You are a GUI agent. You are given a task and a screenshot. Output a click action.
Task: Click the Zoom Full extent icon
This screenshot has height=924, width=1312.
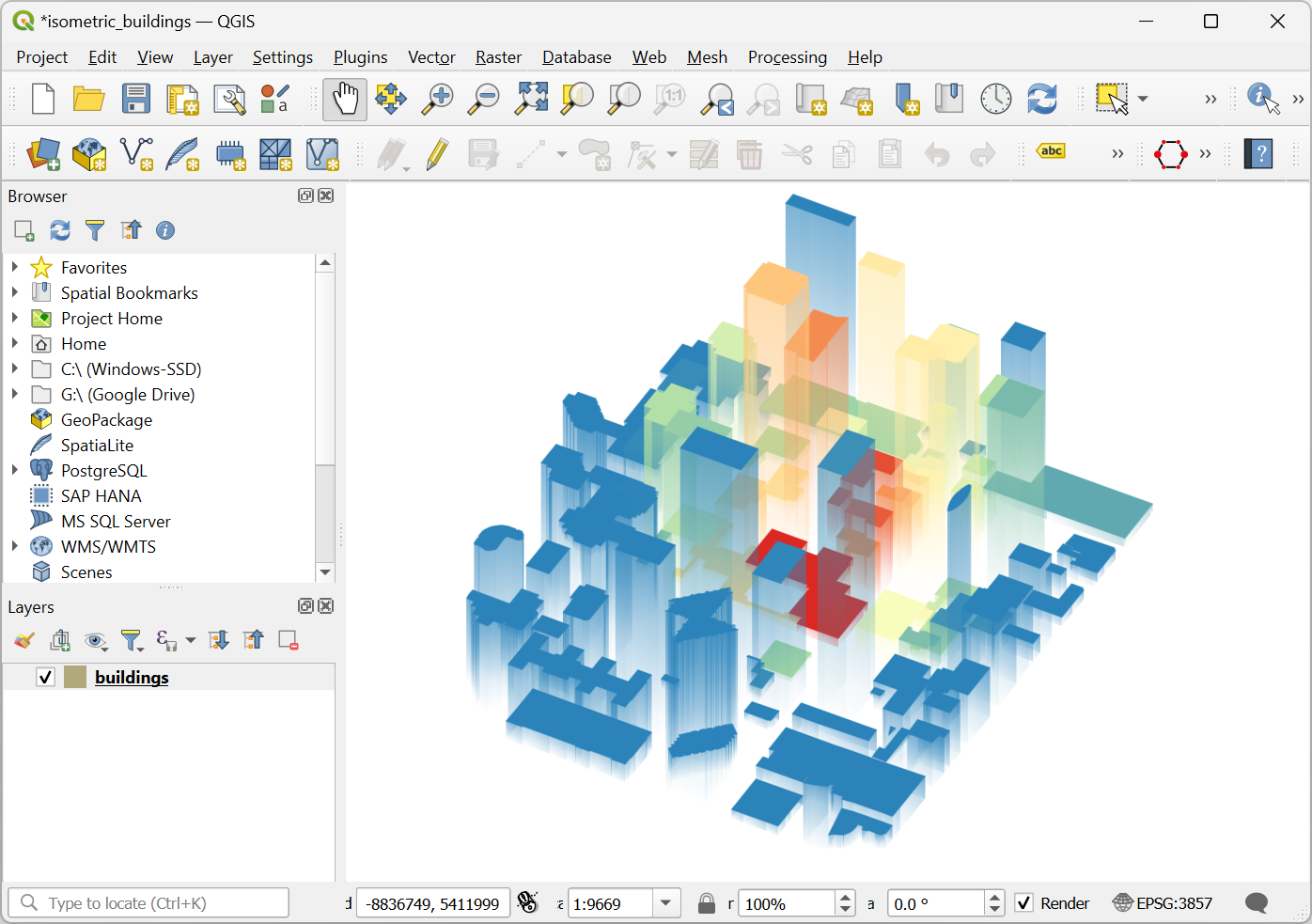coord(531,99)
